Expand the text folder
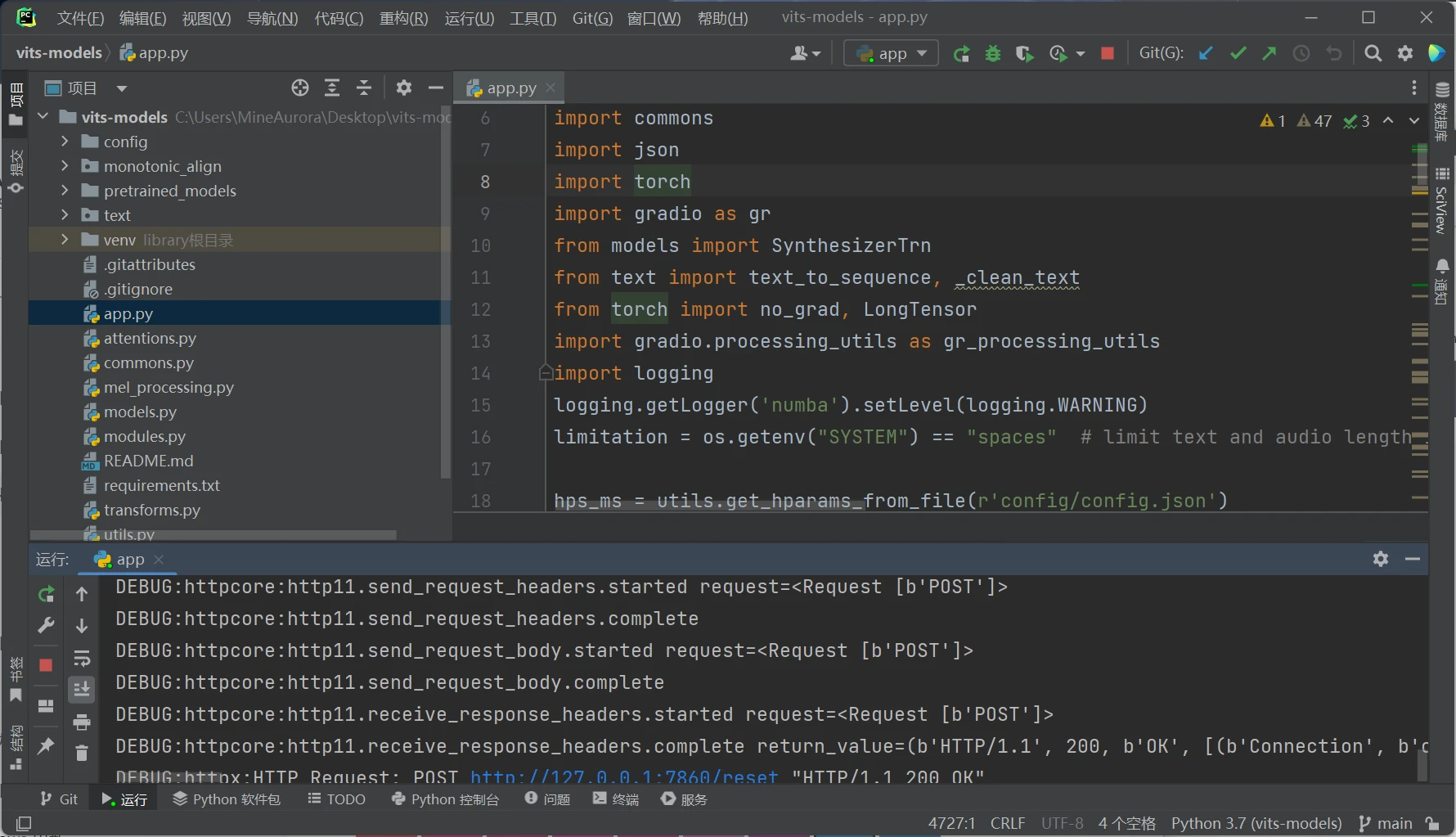Viewport: 1456px width, 837px height. coord(65,215)
